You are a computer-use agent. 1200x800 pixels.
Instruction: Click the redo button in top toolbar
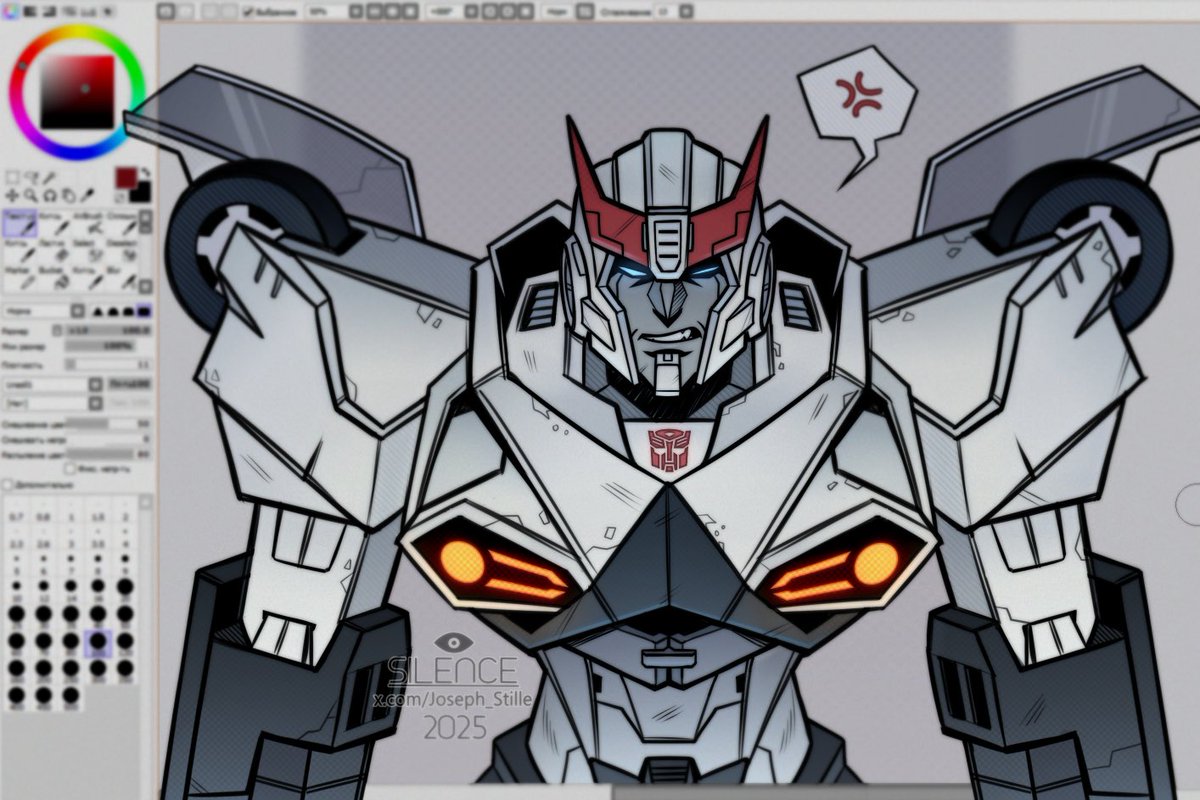pyautogui.click(x=186, y=11)
